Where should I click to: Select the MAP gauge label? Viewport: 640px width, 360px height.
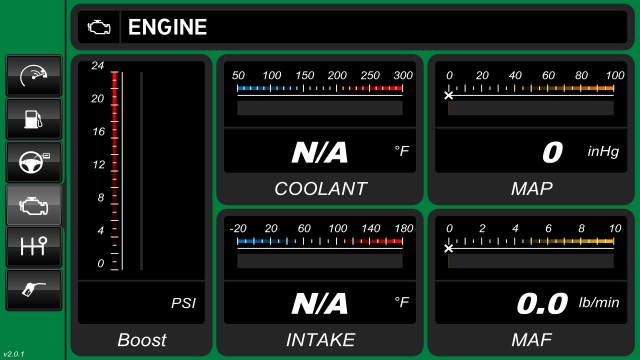click(532, 189)
